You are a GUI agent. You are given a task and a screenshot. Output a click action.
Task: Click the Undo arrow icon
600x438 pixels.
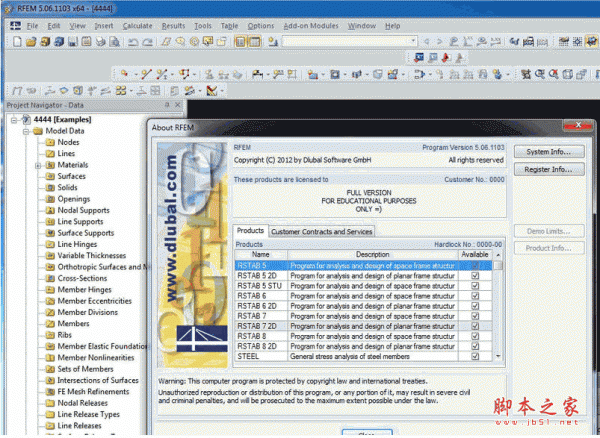click(133, 41)
